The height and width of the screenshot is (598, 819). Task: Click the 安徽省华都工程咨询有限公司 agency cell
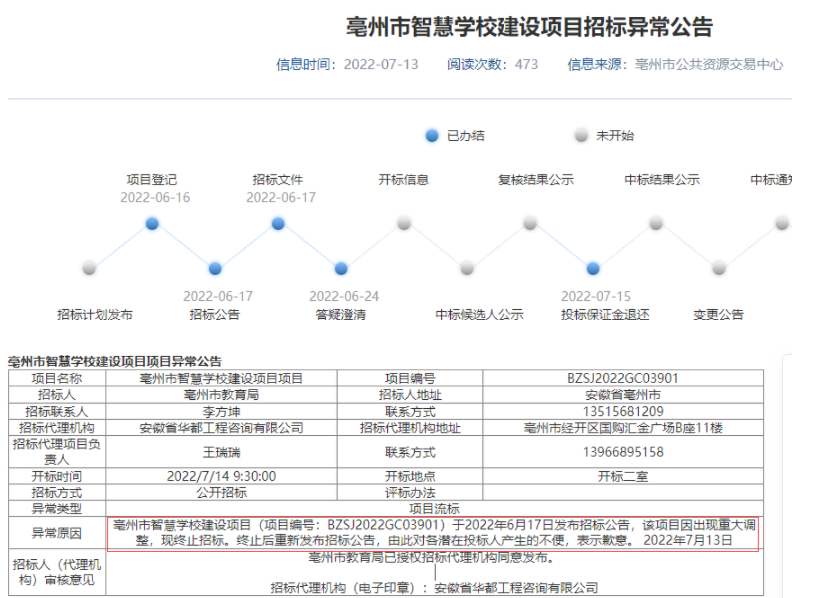[221, 427]
